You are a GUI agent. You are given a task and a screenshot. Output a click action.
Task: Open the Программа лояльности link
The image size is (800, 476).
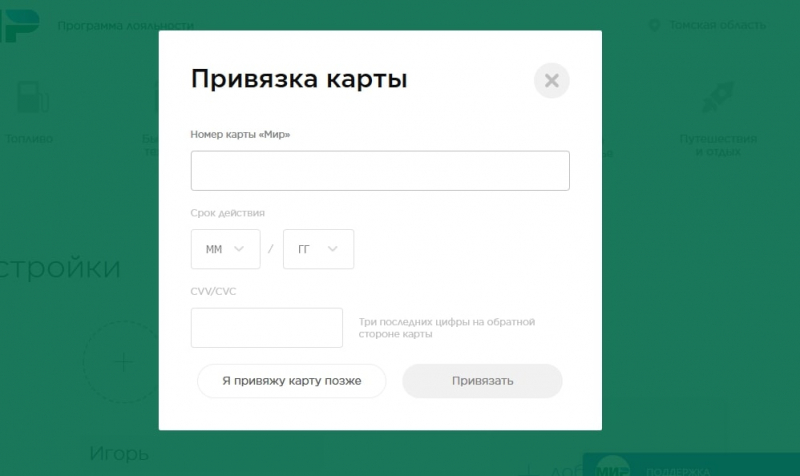coord(126,26)
